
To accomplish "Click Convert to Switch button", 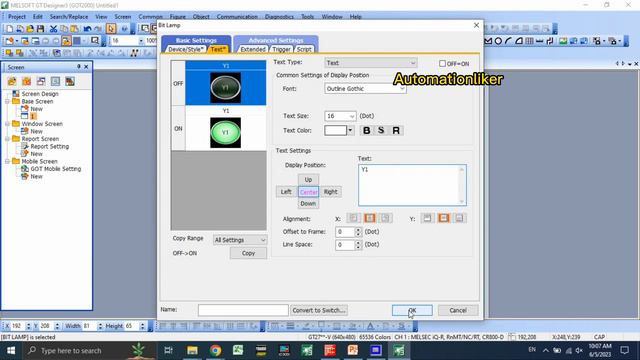I will pos(319,310).
